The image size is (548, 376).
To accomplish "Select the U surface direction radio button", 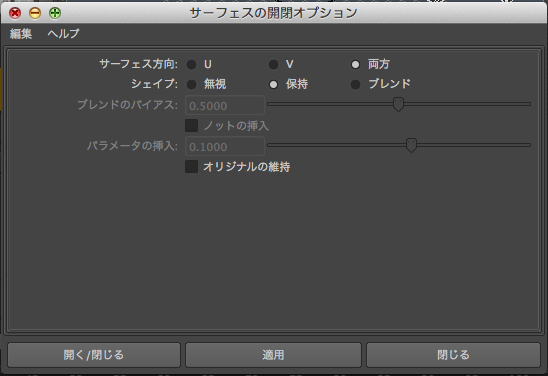I will pyautogui.click(x=192, y=64).
